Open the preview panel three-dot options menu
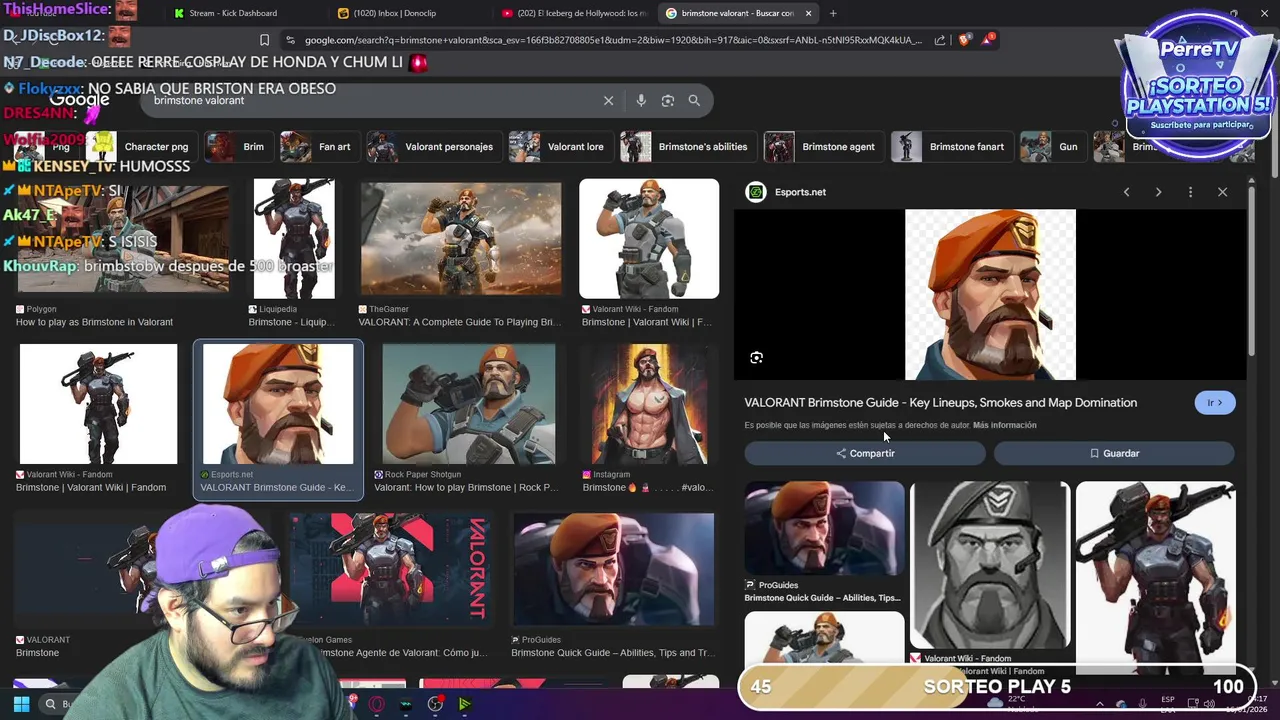This screenshot has width=1280, height=720. (1190, 192)
